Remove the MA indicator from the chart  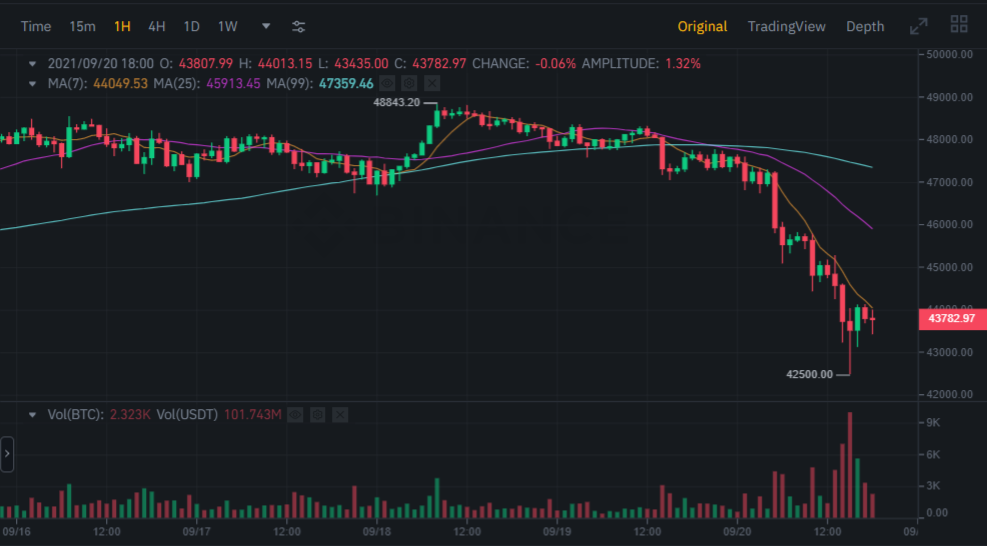(430, 83)
